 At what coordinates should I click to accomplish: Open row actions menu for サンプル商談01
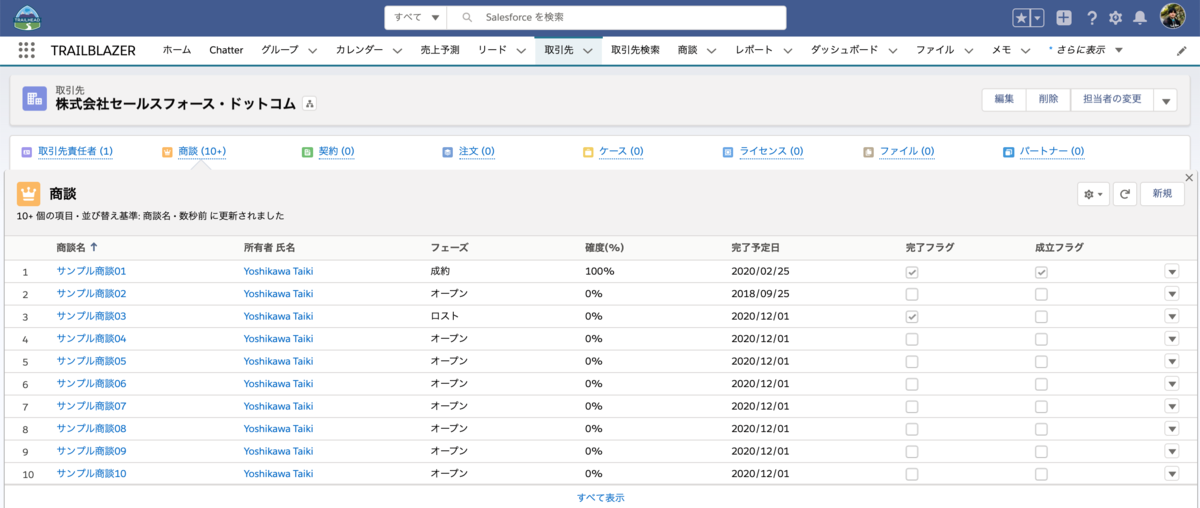tap(1172, 271)
